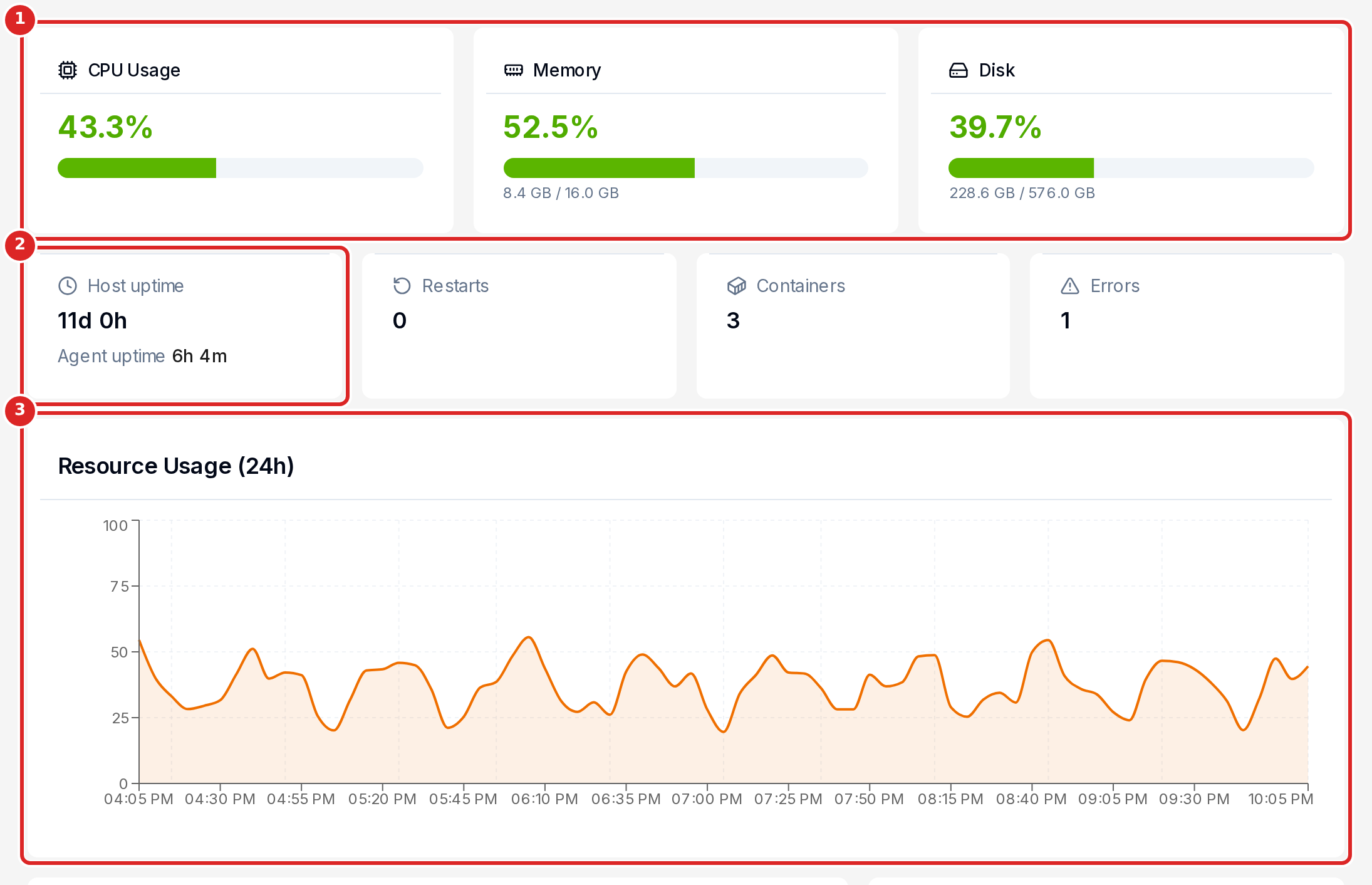This screenshot has width=1372, height=885.
Task: Click the 04:05 PM axis label
Action: [x=138, y=799]
